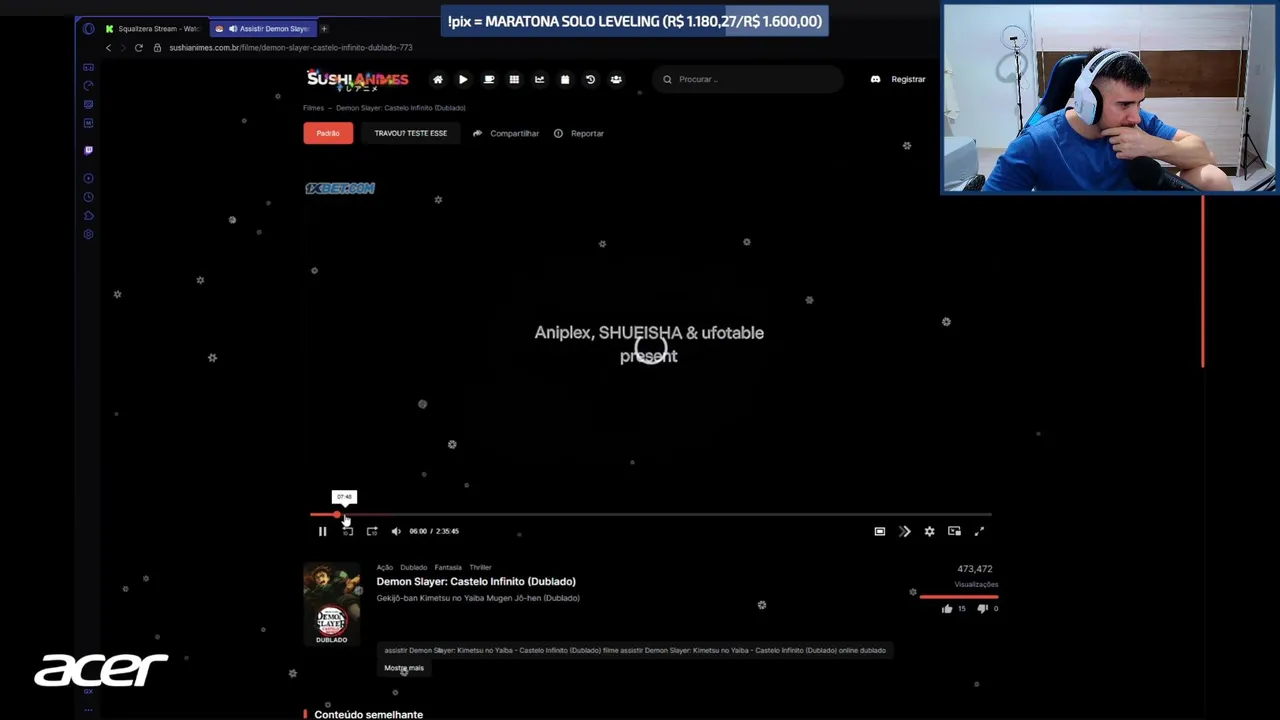The height and width of the screenshot is (720, 1280).
Task: Click the browser address bar URL
Action: pyautogui.click(x=291, y=48)
